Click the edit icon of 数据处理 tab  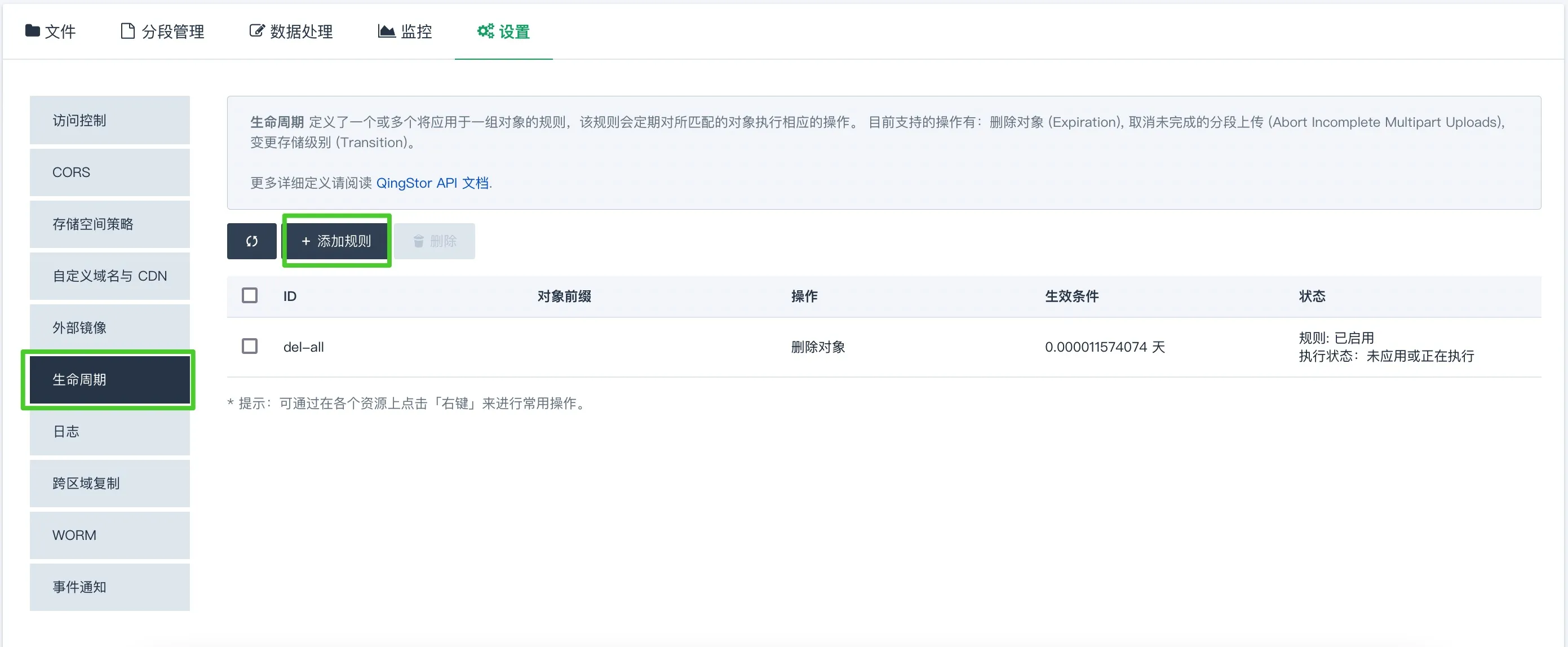click(257, 30)
